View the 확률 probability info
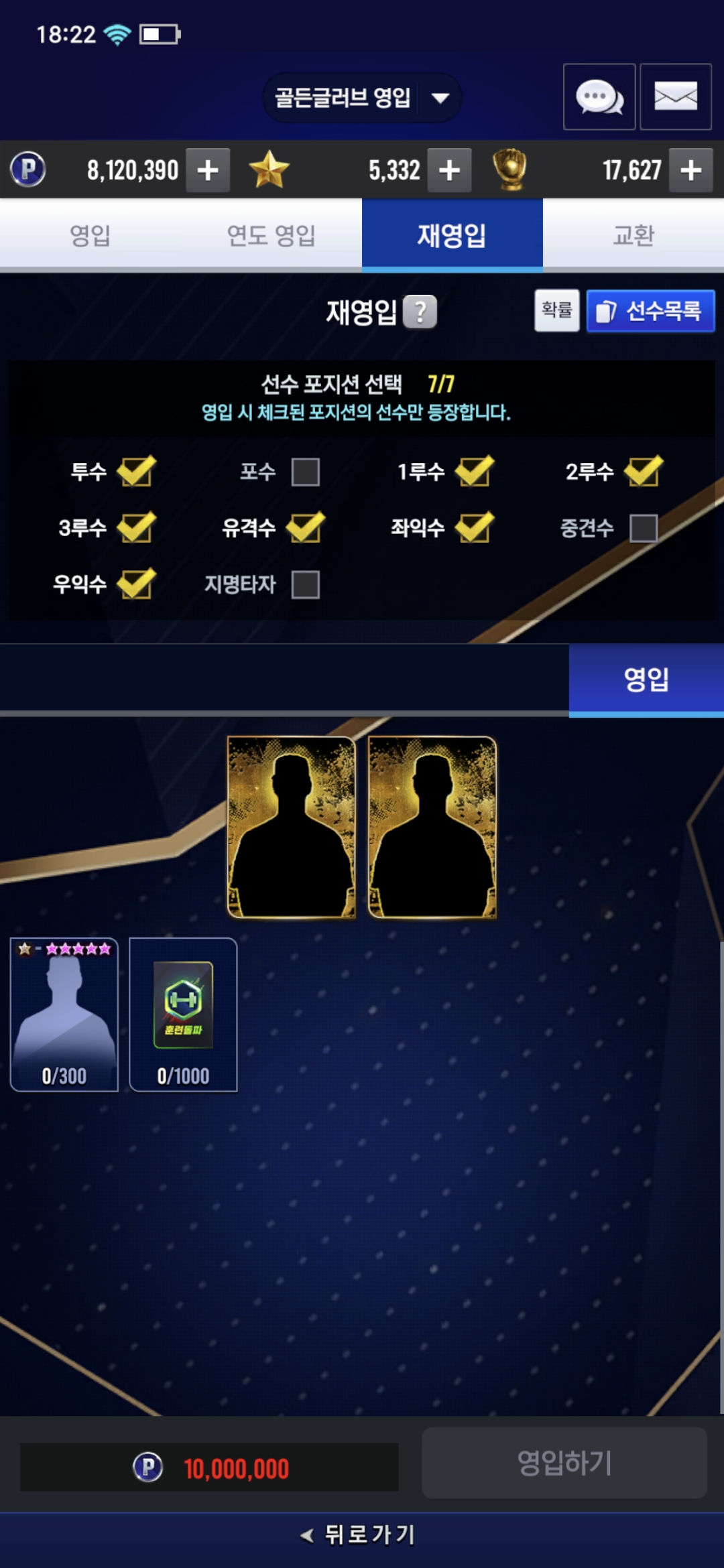 click(557, 310)
